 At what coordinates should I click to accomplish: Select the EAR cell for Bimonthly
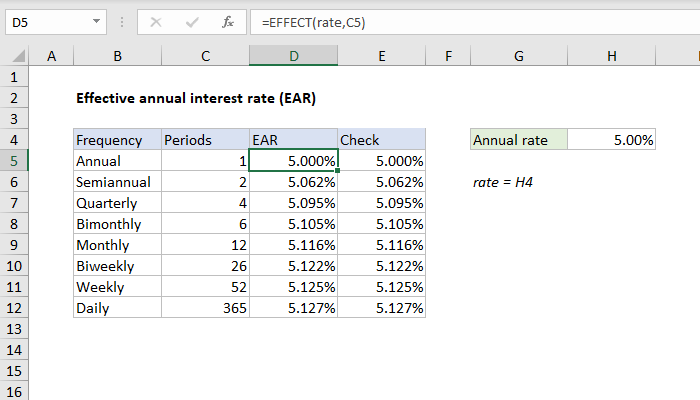click(x=293, y=224)
